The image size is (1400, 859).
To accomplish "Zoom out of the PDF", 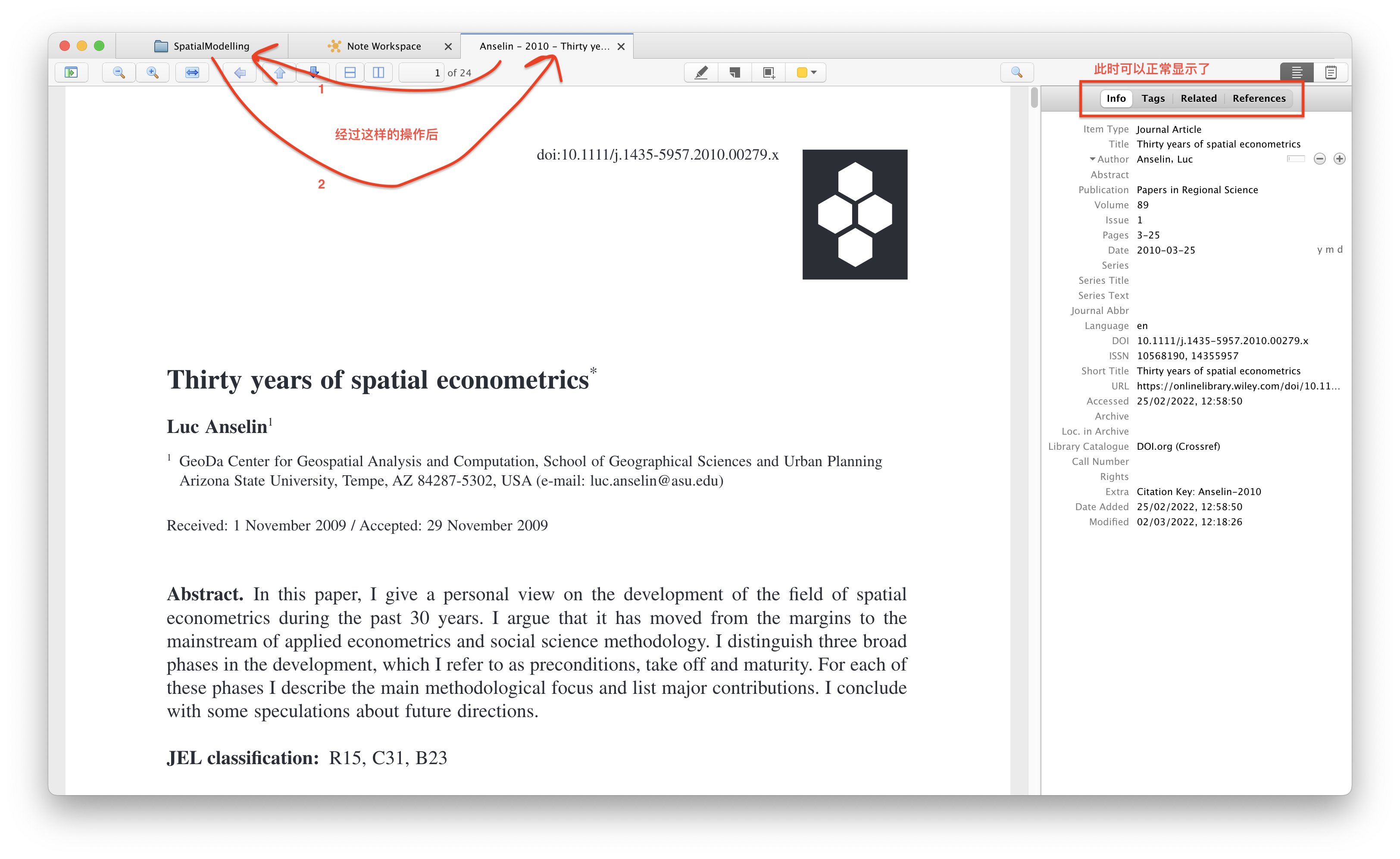I will pos(119,72).
